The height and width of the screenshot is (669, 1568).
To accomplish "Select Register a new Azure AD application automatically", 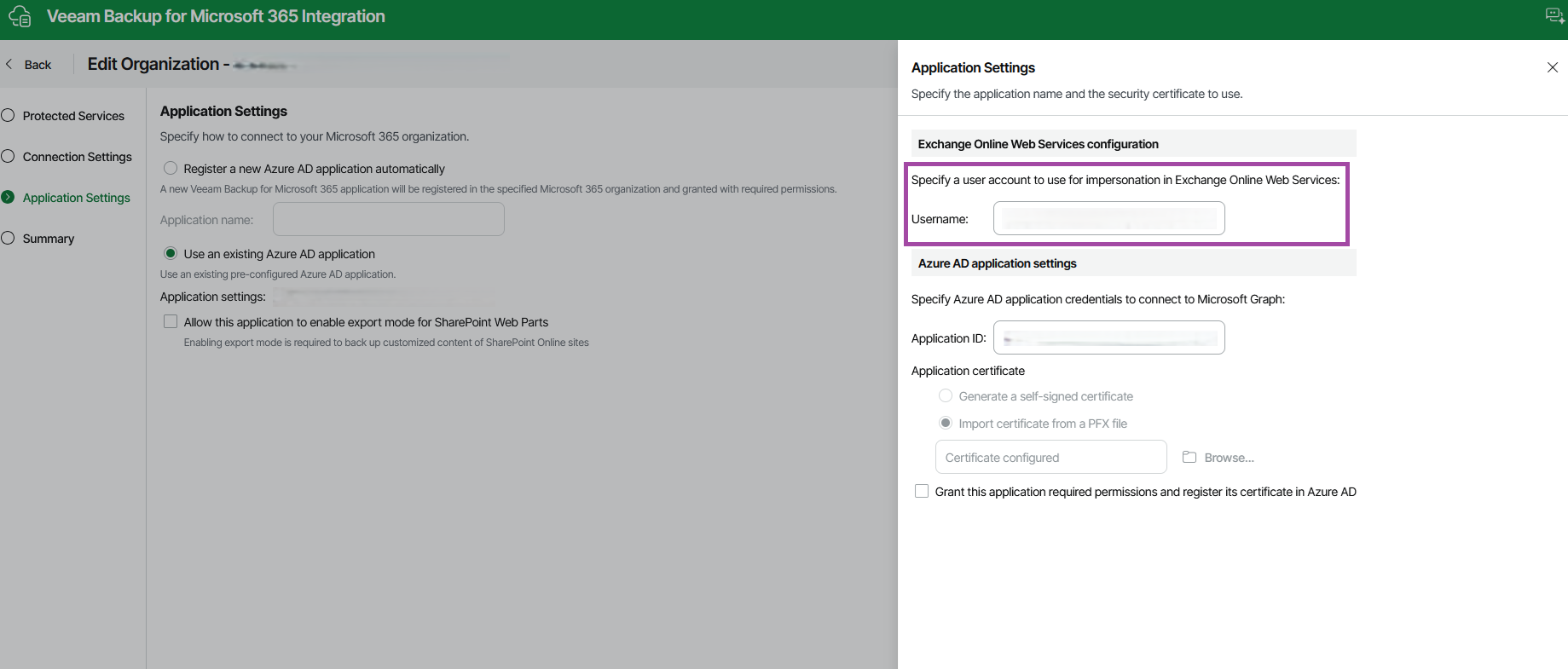I will point(171,169).
